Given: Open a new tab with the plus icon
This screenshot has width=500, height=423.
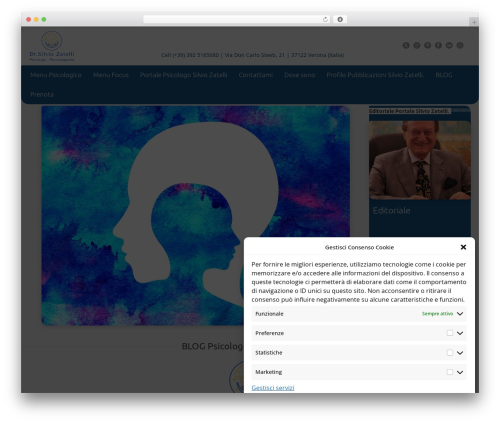Looking at the screenshot, I should point(474,22).
